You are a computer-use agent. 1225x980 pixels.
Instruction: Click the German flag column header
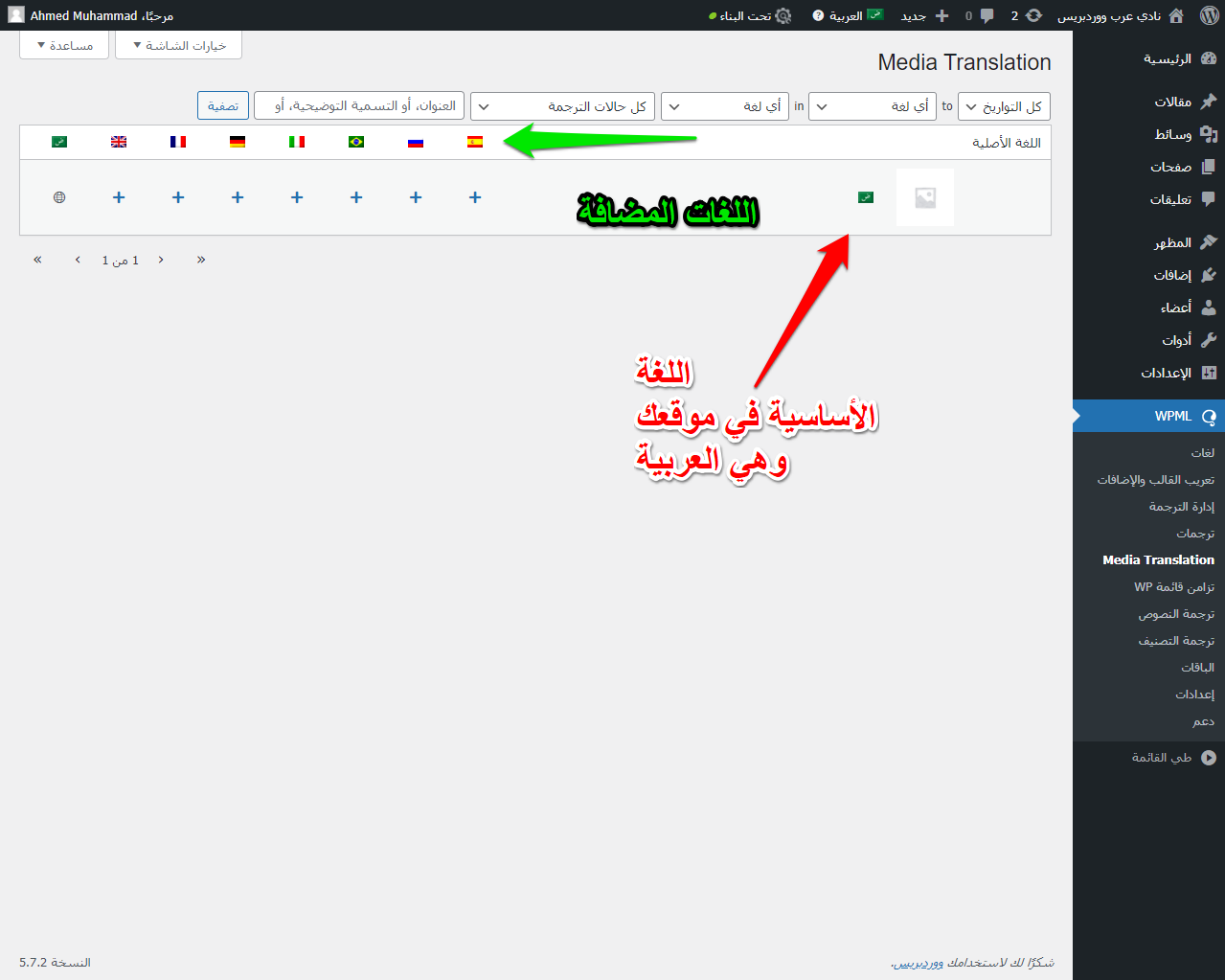click(238, 142)
